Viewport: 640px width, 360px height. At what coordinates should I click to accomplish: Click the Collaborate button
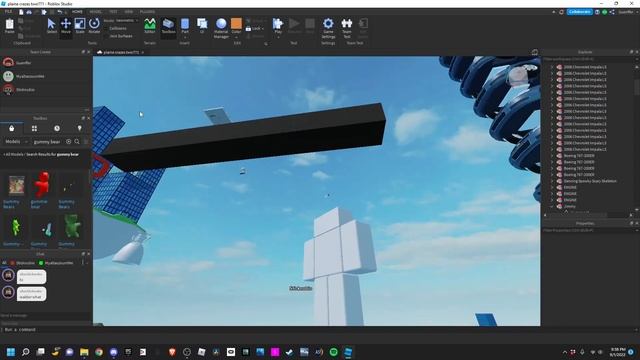(x=580, y=12)
